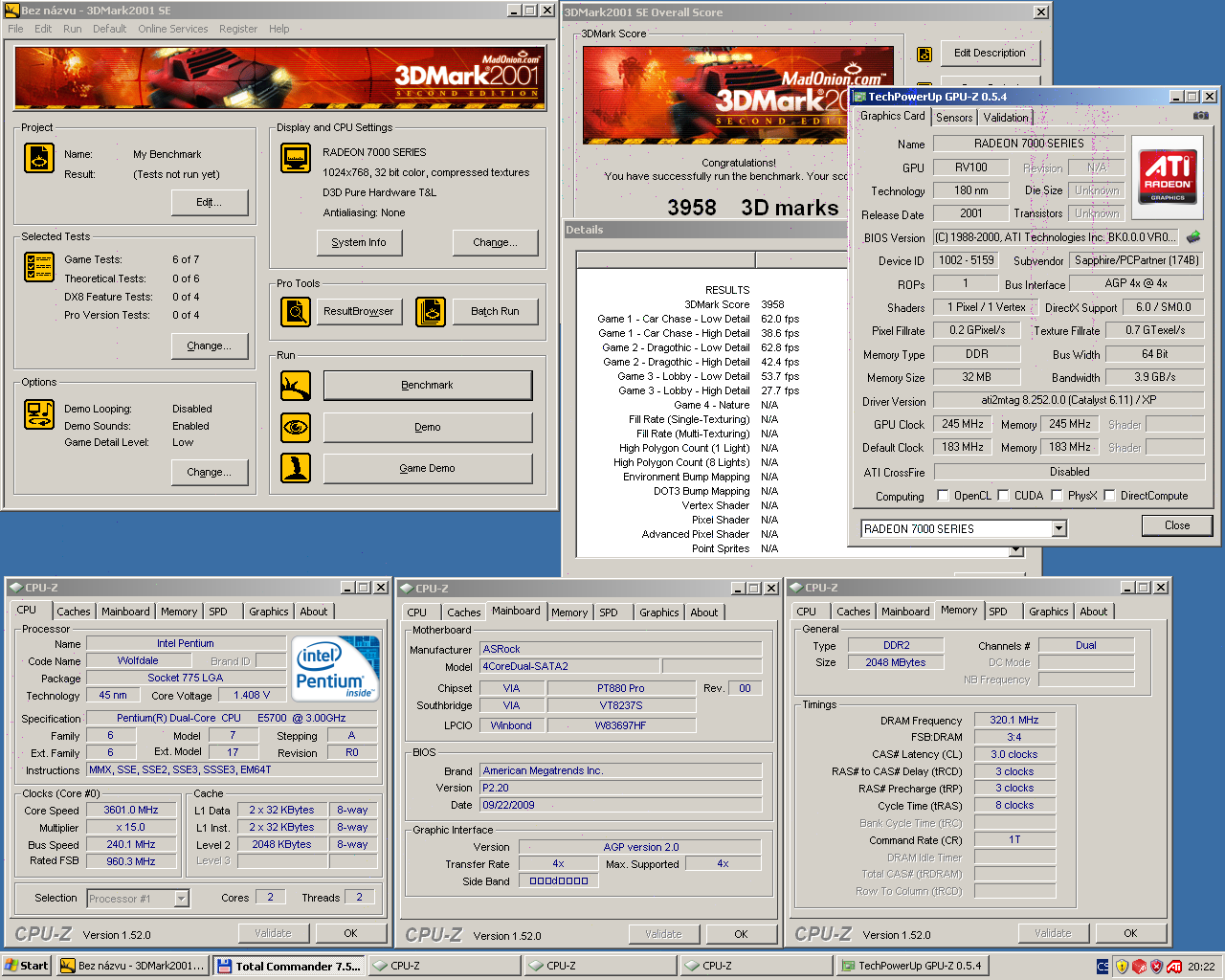Screen dimensions: 1225x980
Task: Click the joystick icon next to Game Demo
Action: click(296, 468)
